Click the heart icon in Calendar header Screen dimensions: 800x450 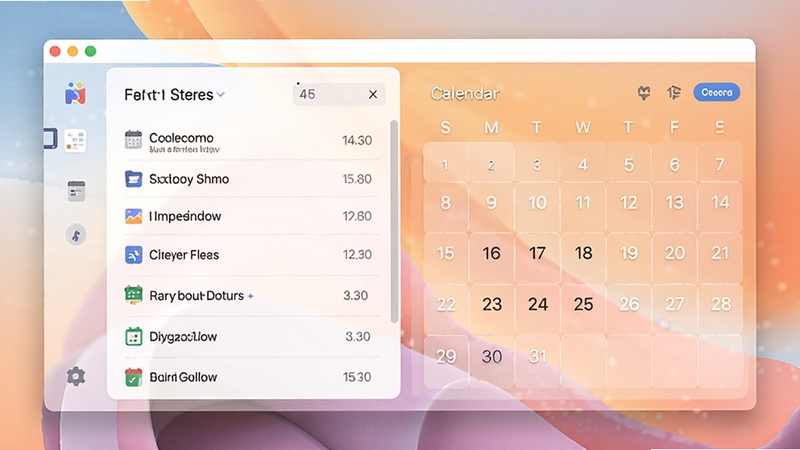pos(644,93)
